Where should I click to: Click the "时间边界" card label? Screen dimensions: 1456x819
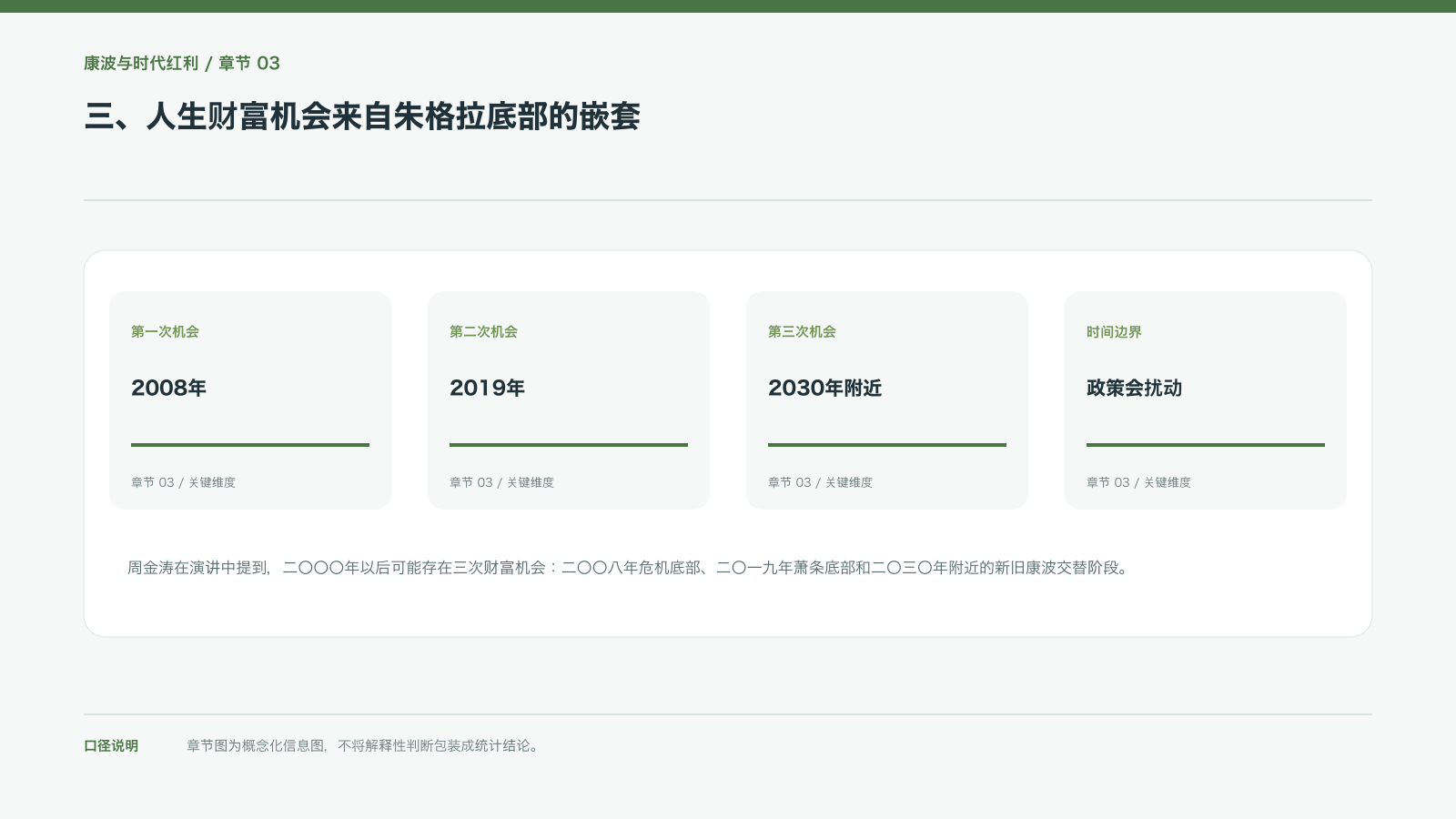coord(1114,331)
